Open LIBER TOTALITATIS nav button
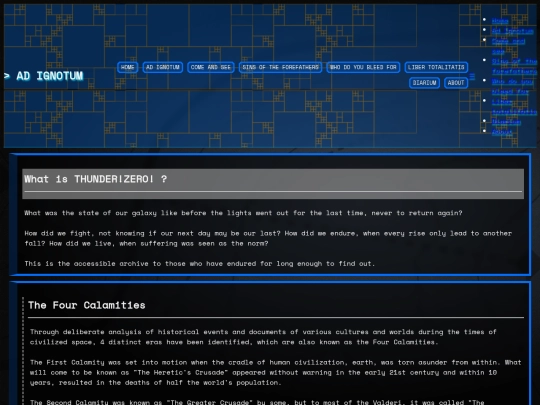 (436, 67)
